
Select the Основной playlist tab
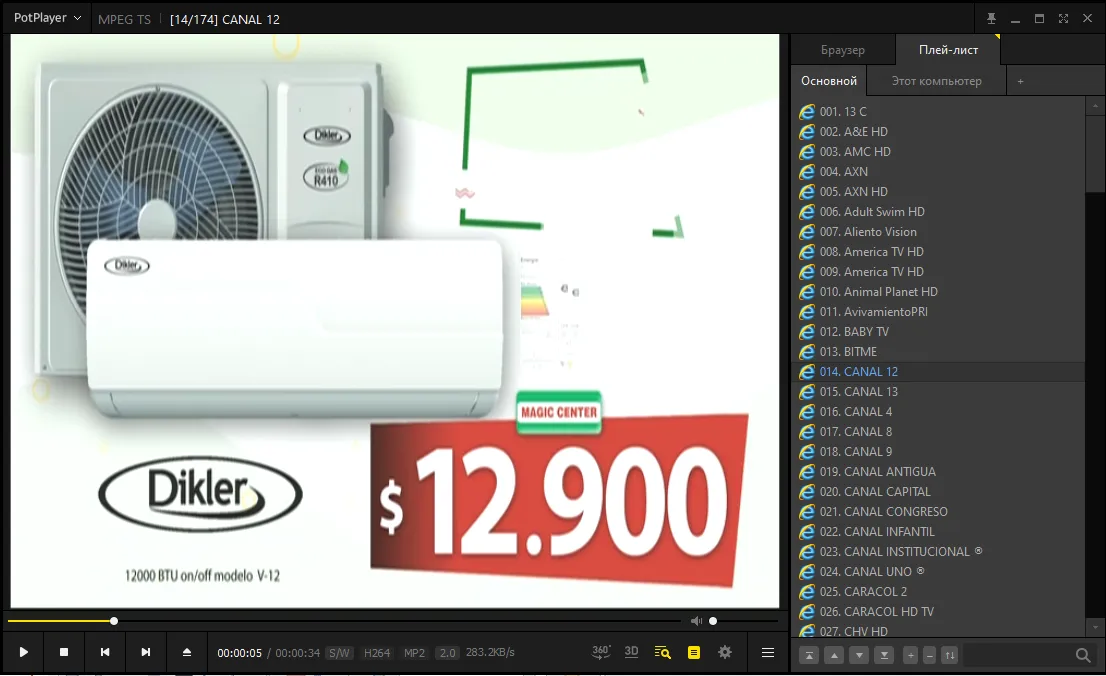pos(829,80)
